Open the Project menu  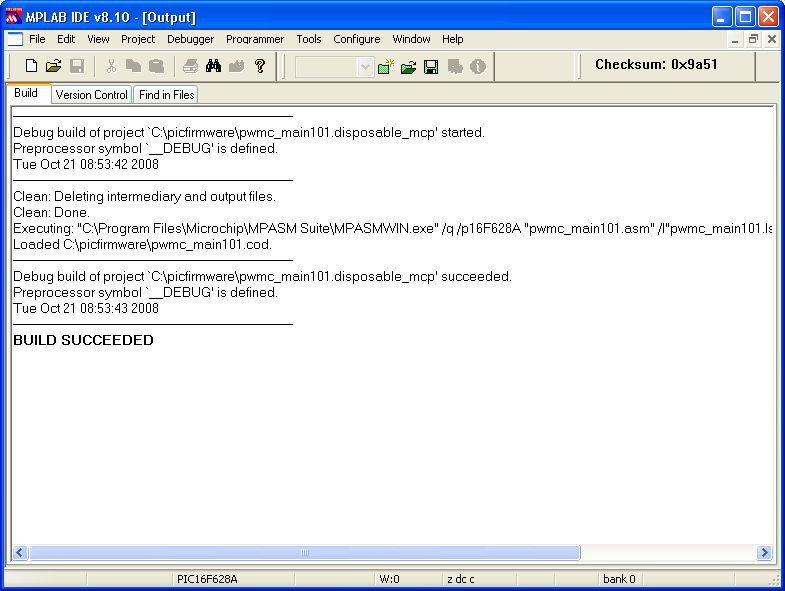138,39
